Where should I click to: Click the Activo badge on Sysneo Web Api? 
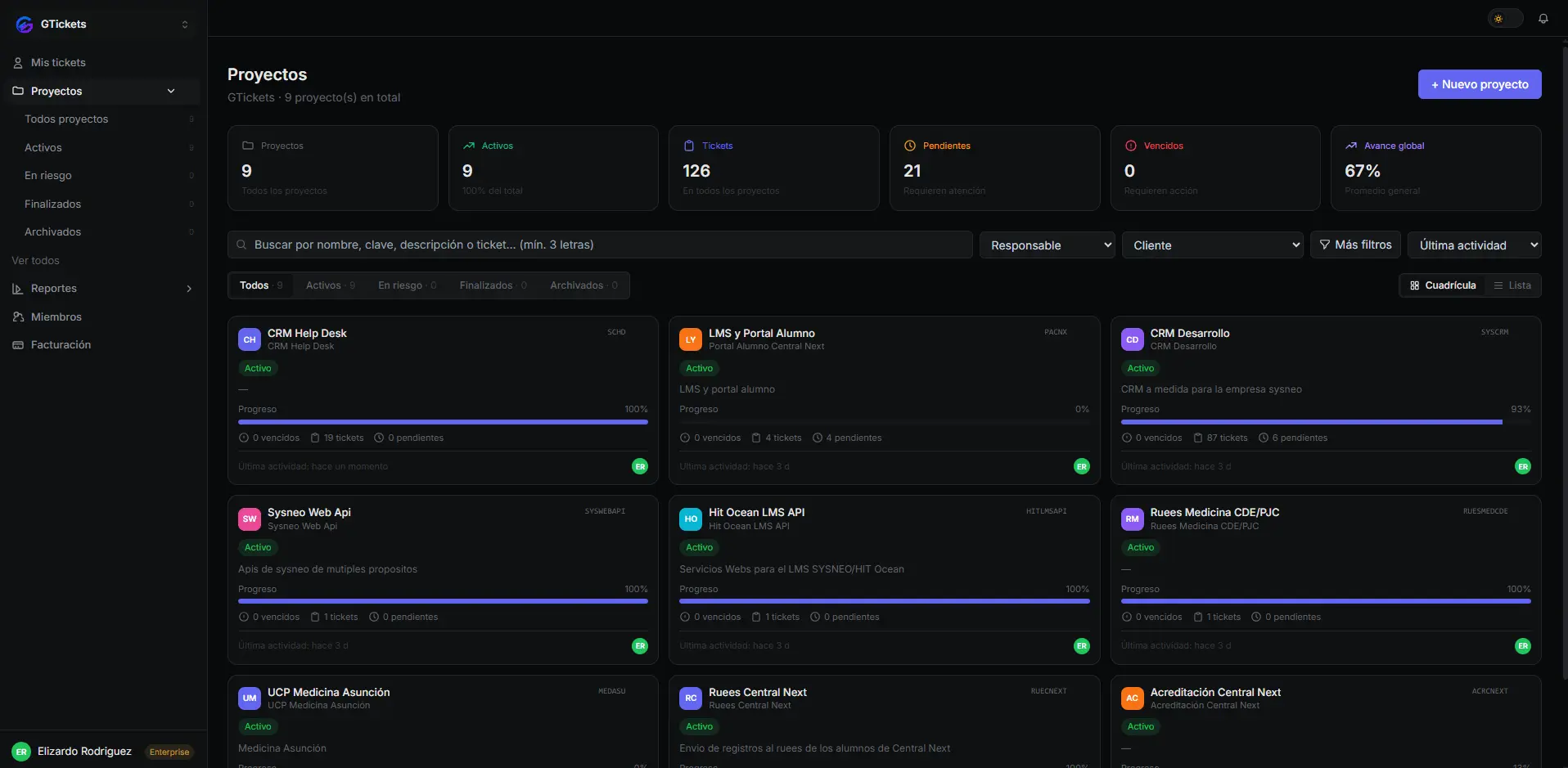tap(258, 547)
